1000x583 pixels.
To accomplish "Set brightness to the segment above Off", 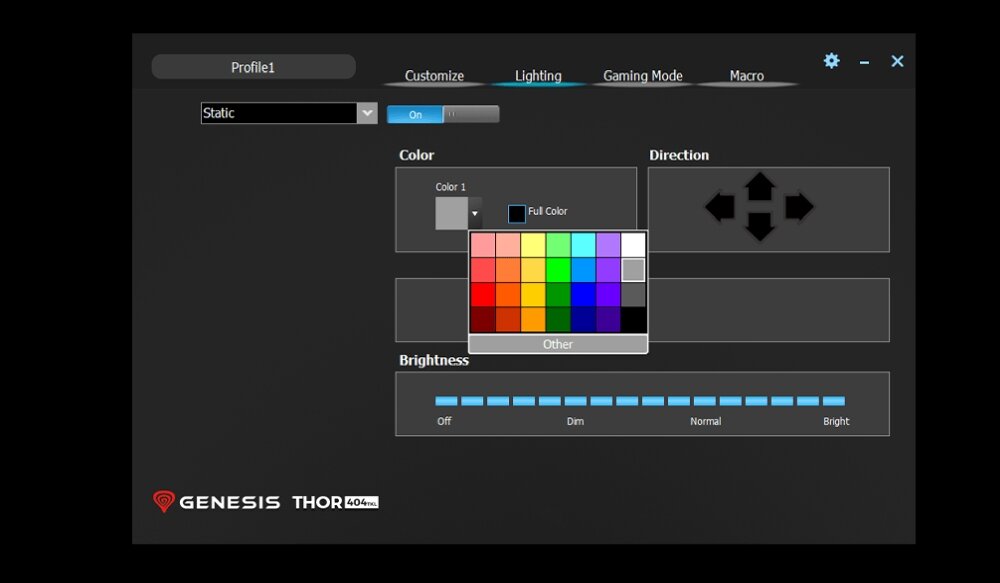I will [446, 401].
